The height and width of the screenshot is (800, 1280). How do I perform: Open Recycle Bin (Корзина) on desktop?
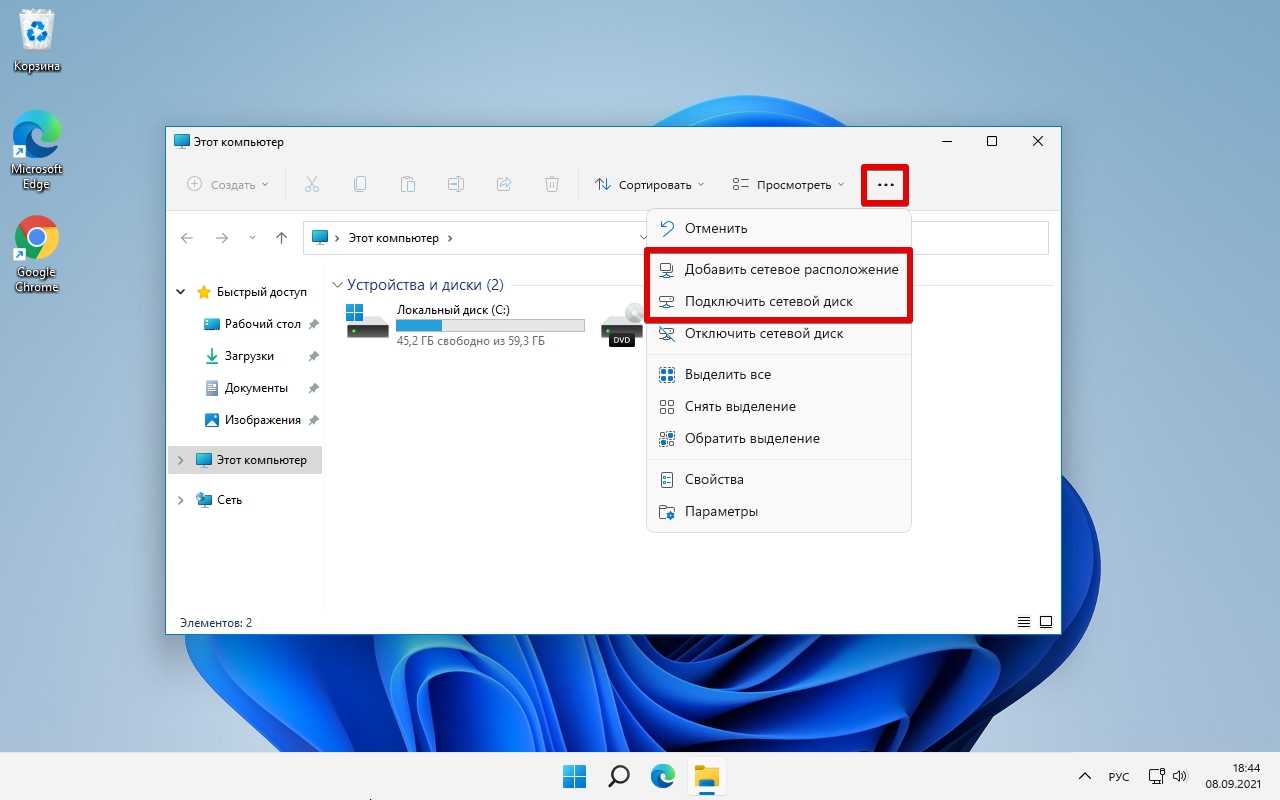point(37,41)
